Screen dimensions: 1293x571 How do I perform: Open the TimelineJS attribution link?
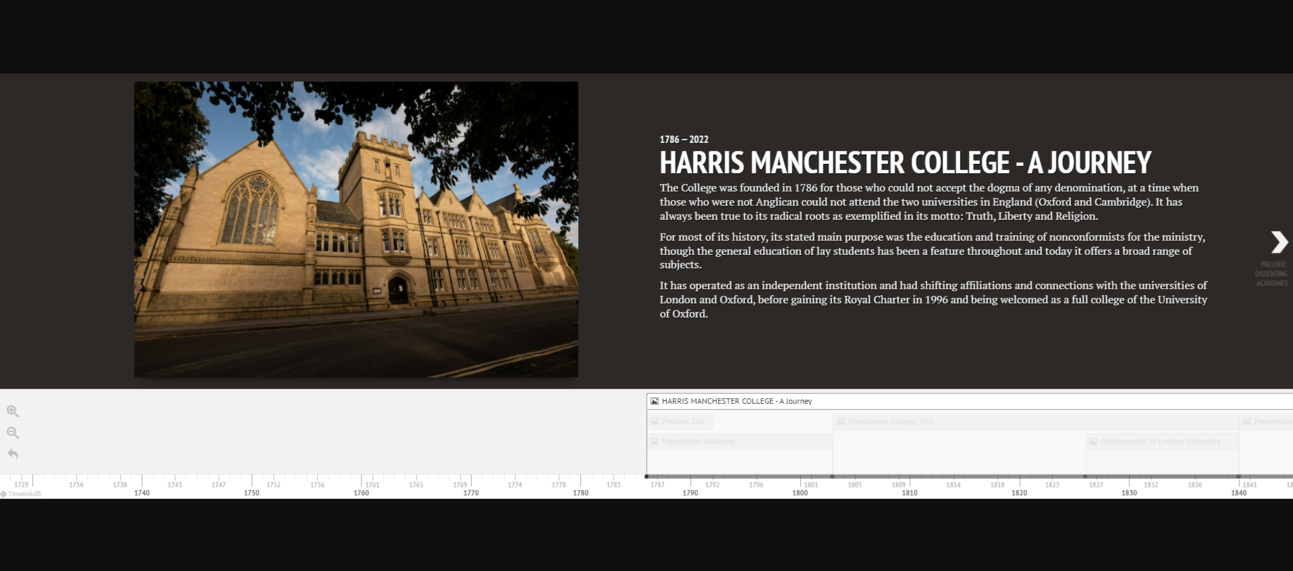point(22,494)
